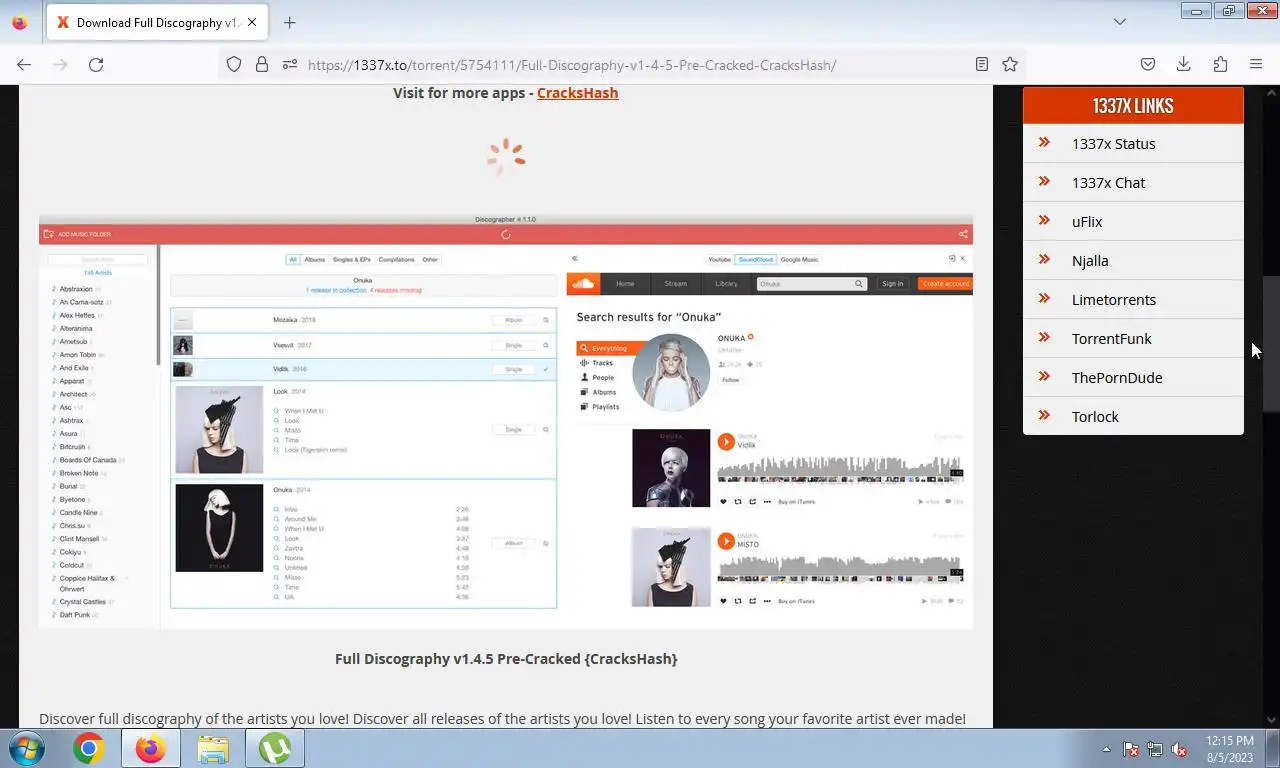Toggle reader view icon

982,64
